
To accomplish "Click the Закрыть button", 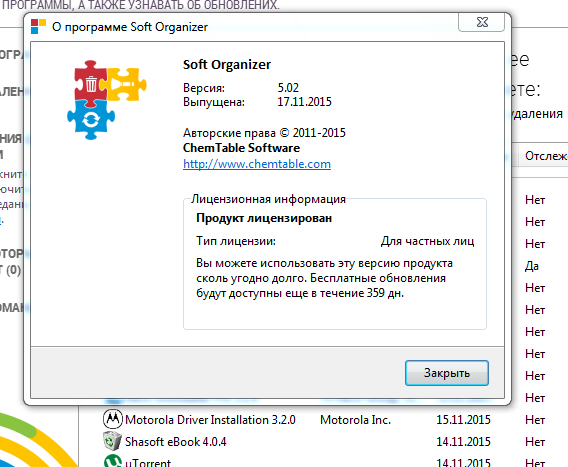I will (447, 373).
